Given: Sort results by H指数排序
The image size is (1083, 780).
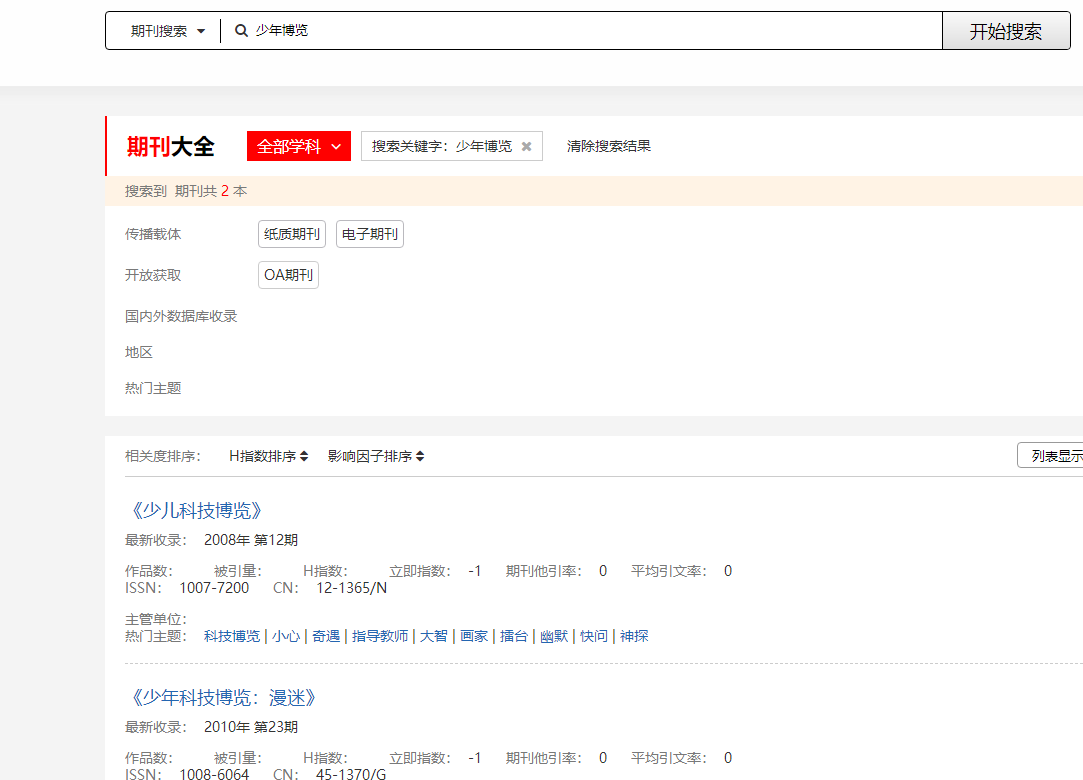Looking at the screenshot, I should [269, 456].
